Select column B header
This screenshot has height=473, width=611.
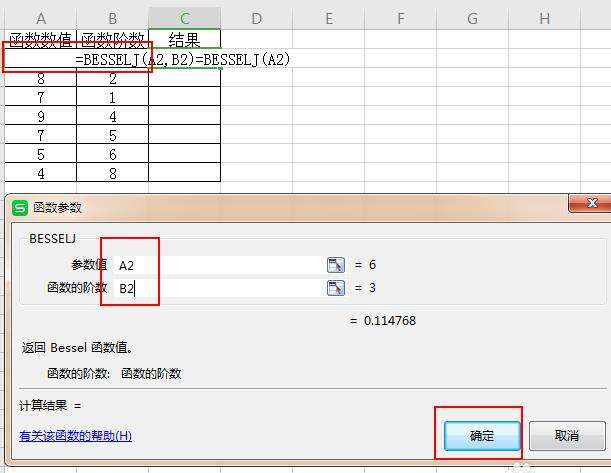(113, 19)
